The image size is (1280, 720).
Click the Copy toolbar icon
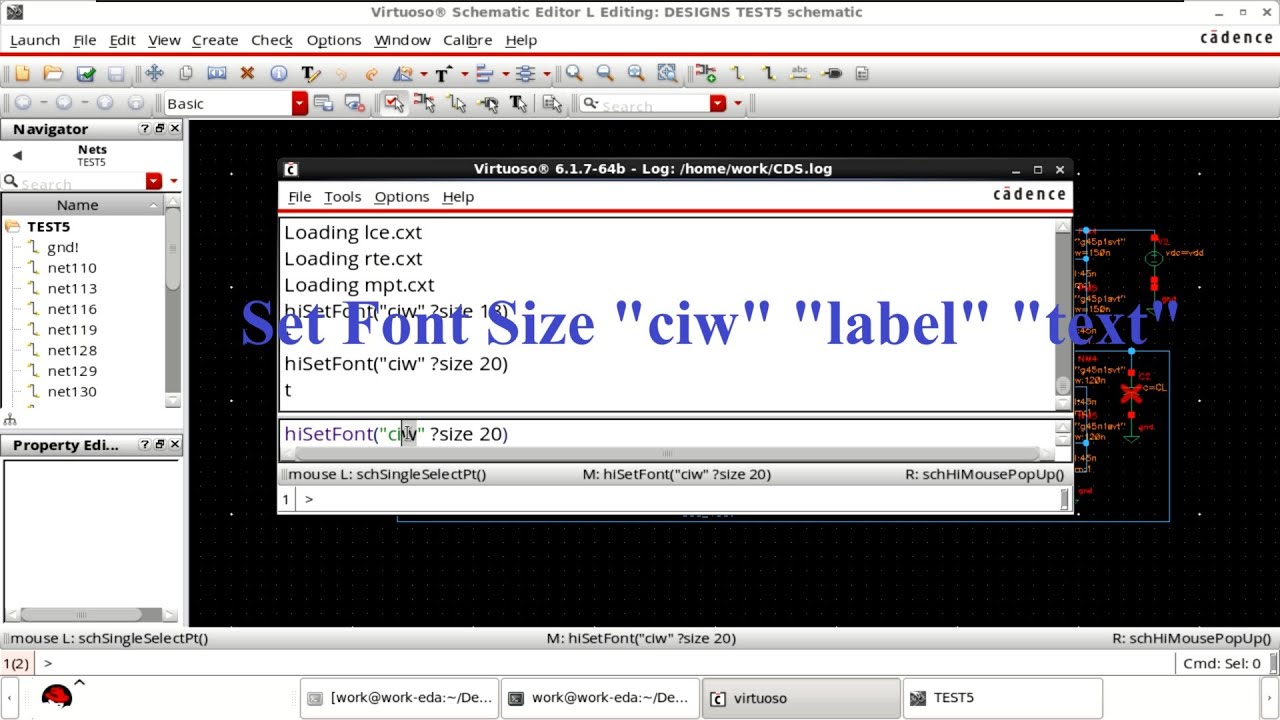185,73
